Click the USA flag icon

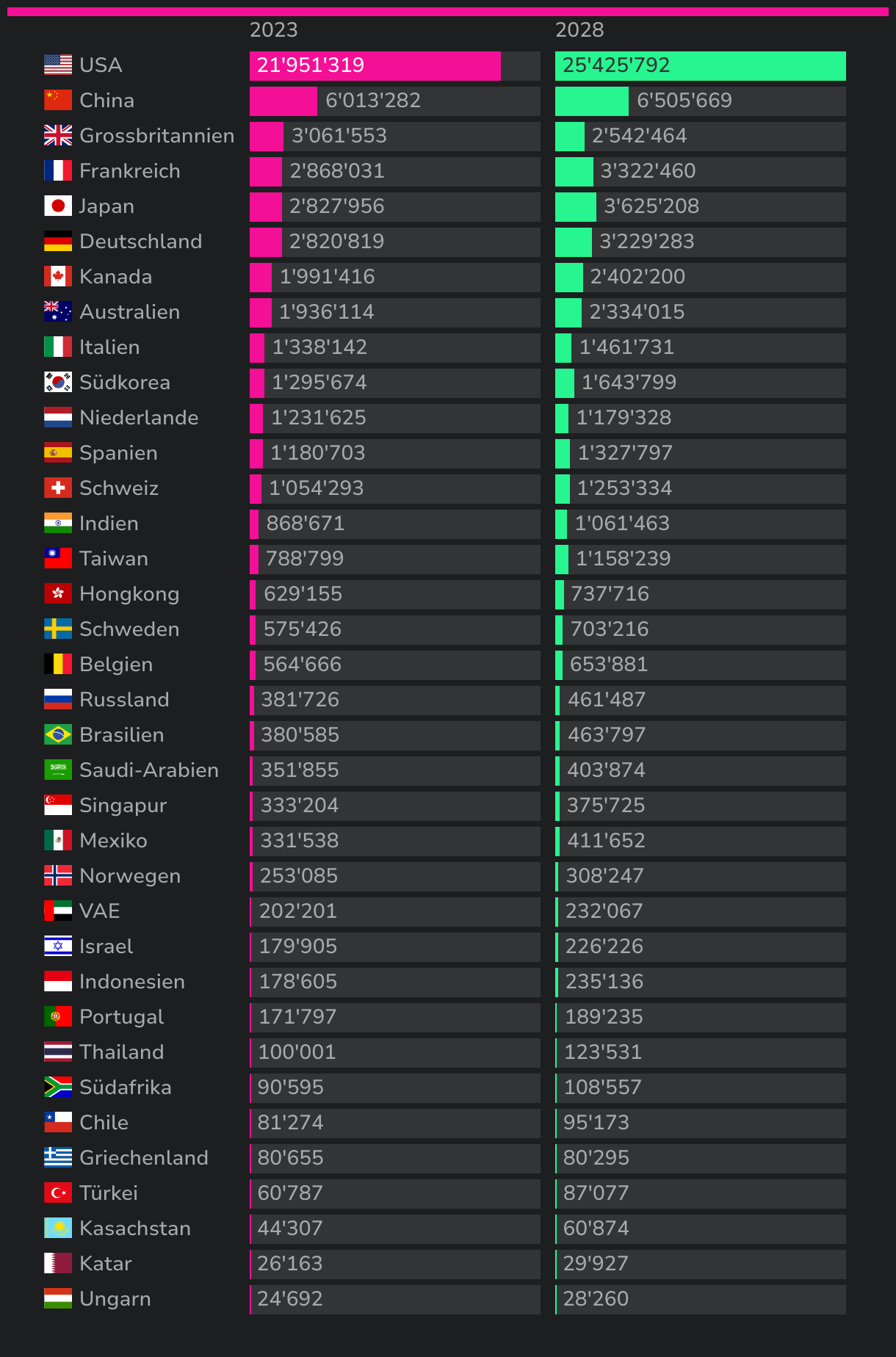58,65
